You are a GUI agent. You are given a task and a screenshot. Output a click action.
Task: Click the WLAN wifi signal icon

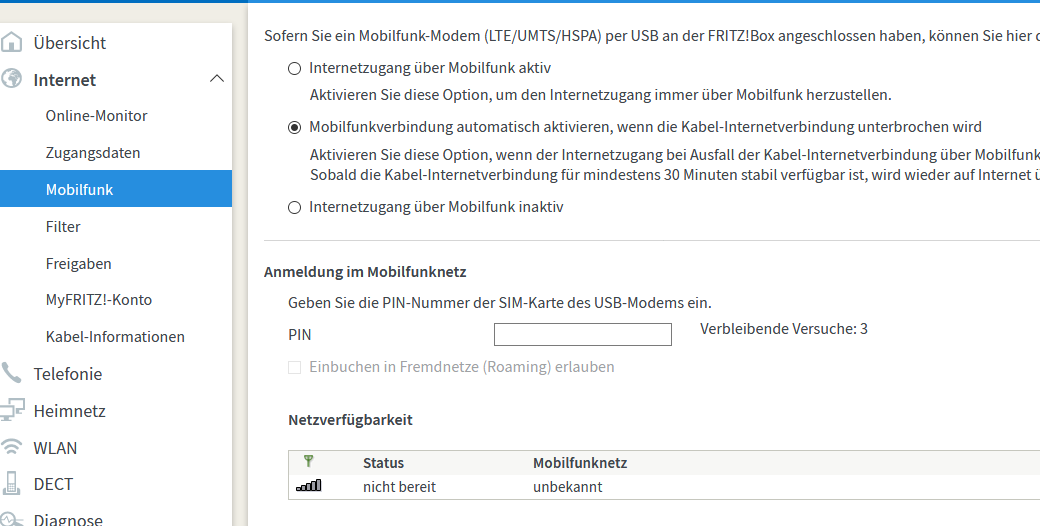coord(11,448)
